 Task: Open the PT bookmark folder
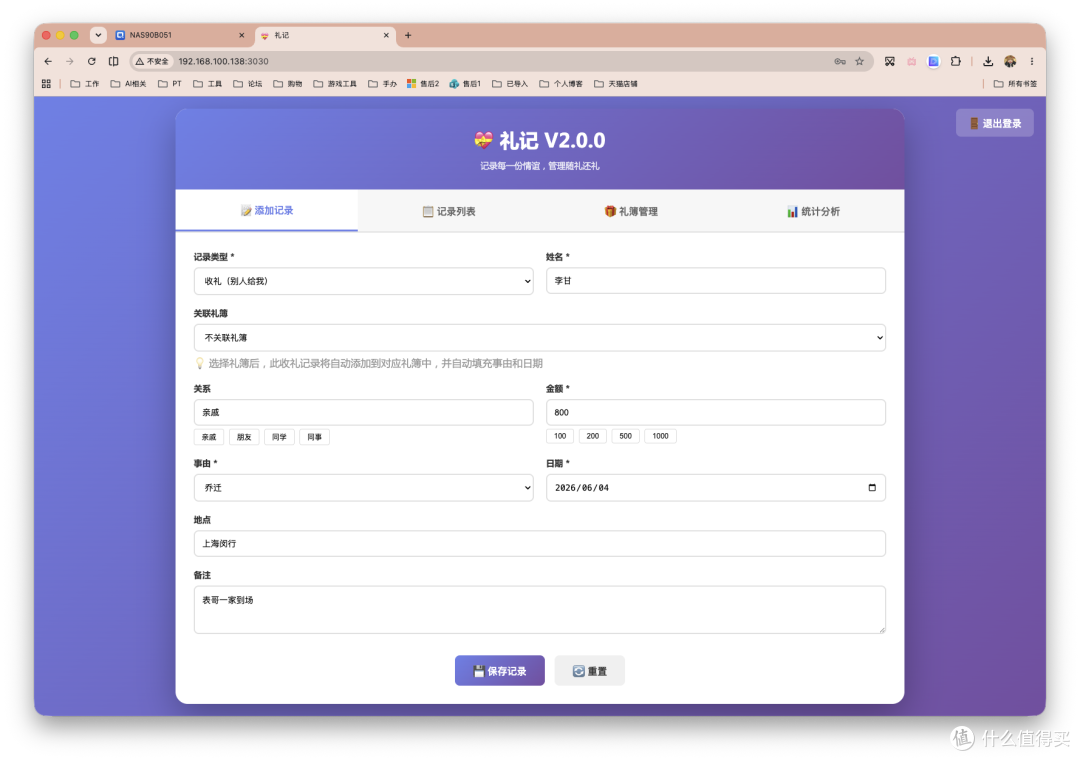coord(170,83)
